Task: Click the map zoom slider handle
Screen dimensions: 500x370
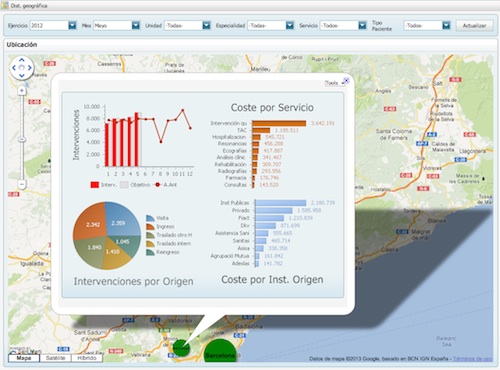Action: (22, 139)
